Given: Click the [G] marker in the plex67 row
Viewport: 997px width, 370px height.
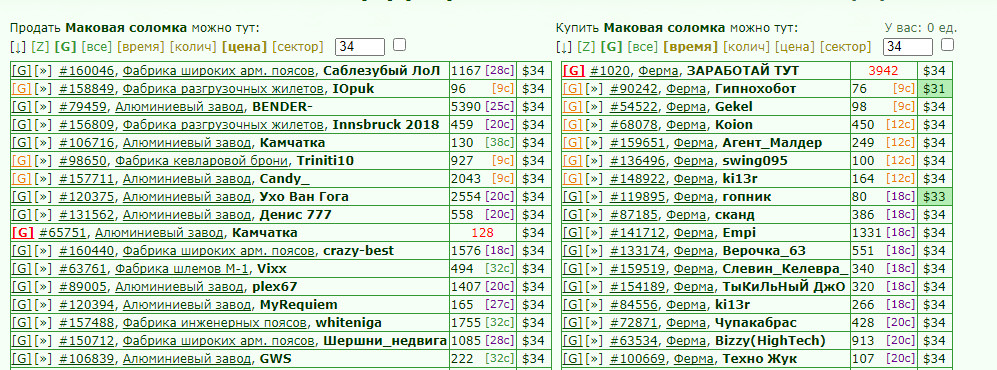Looking at the screenshot, I should click(x=22, y=287).
